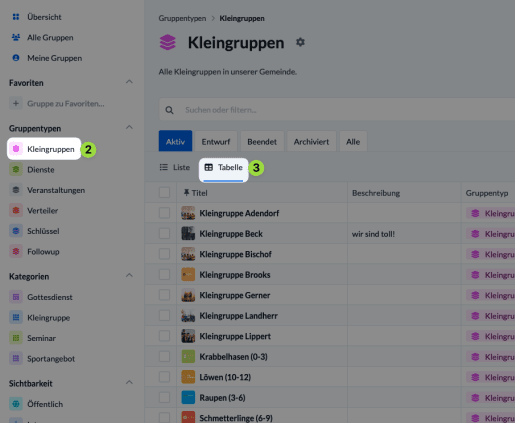Click the red Schmetterlinge (6-9) icon
Screen dimensions: 515x423
[x=188, y=417]
